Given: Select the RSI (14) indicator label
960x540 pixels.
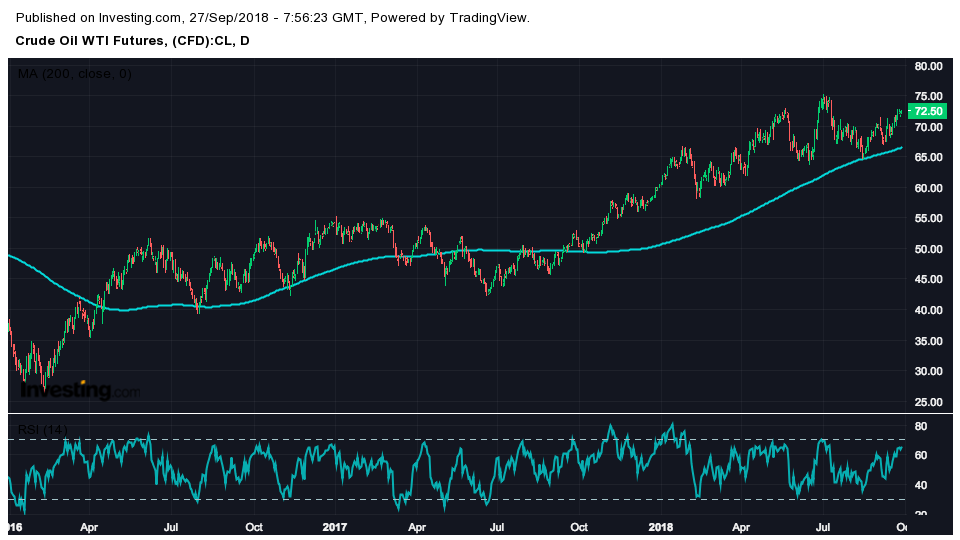Looking at the screenshot, I should coord(43,430).
